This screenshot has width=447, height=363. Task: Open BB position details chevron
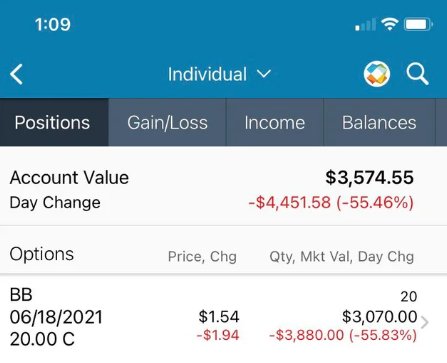[x=424, y=322]
